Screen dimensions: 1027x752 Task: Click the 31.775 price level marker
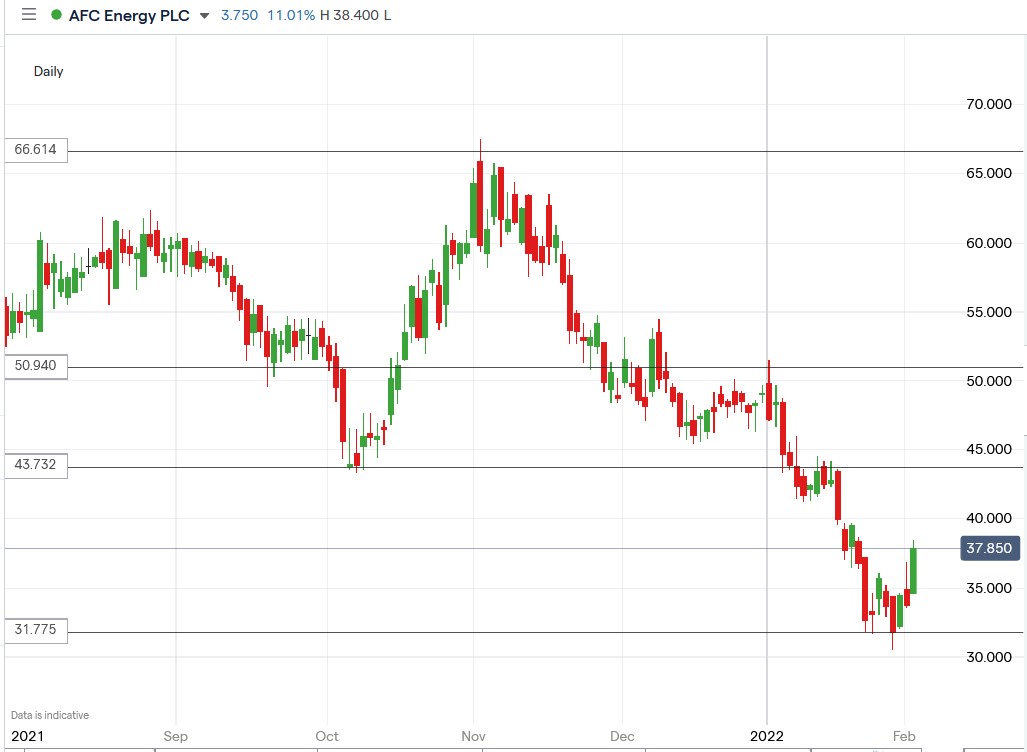click(x=33, y=630)
